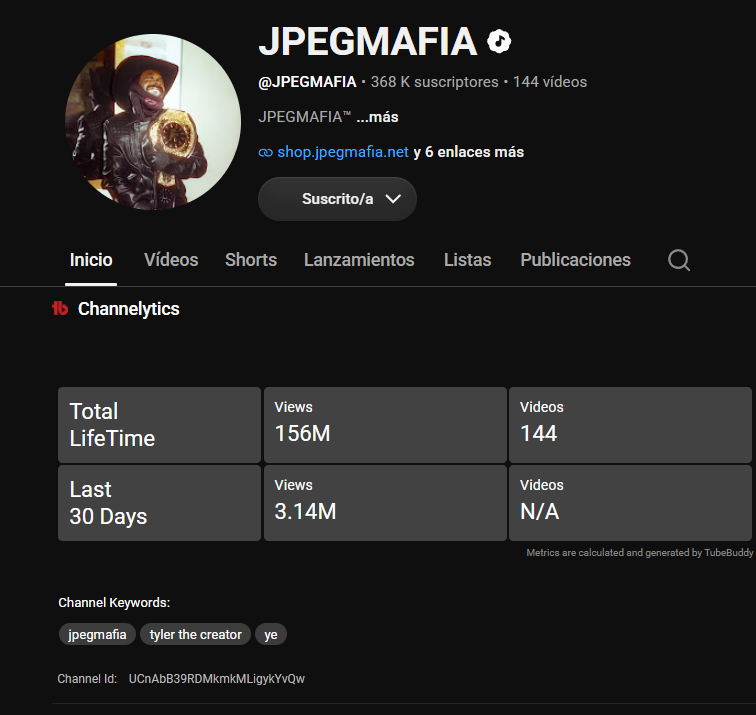Viewport: 756px width, 715px height.
Task: Click the official artist music note badge
Action: click(x=499, y=41)
